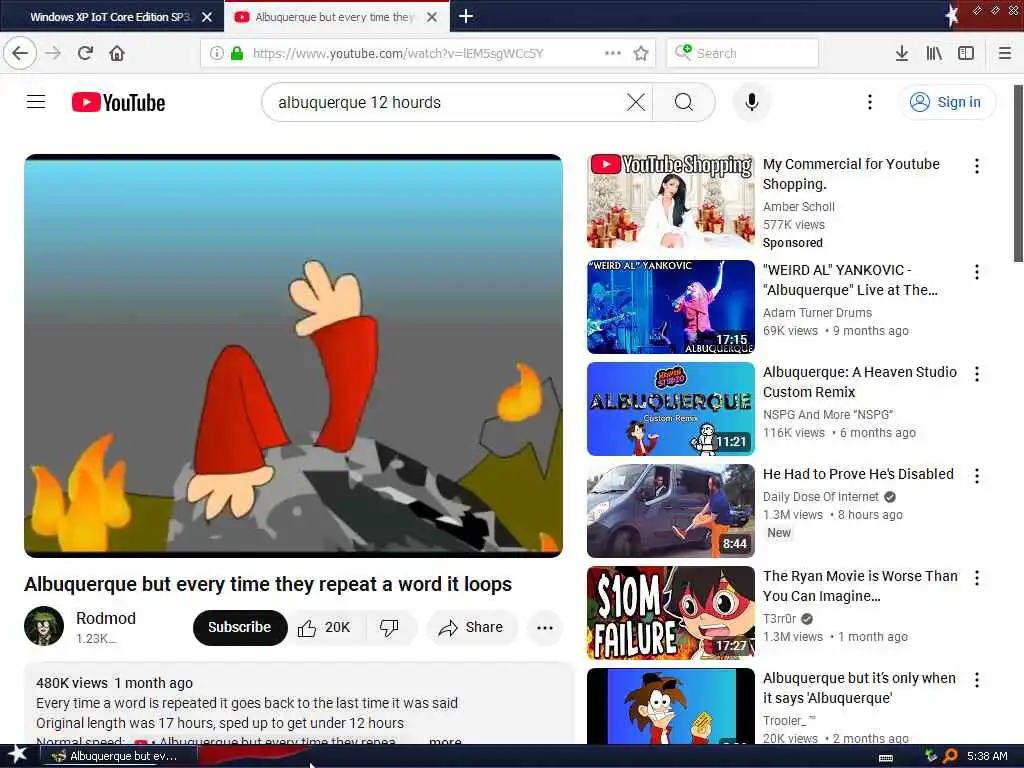Dislike the video with thumbs down
This screenshot has height=768, width=1024.
pyautogui.click(x=389, y=627)
